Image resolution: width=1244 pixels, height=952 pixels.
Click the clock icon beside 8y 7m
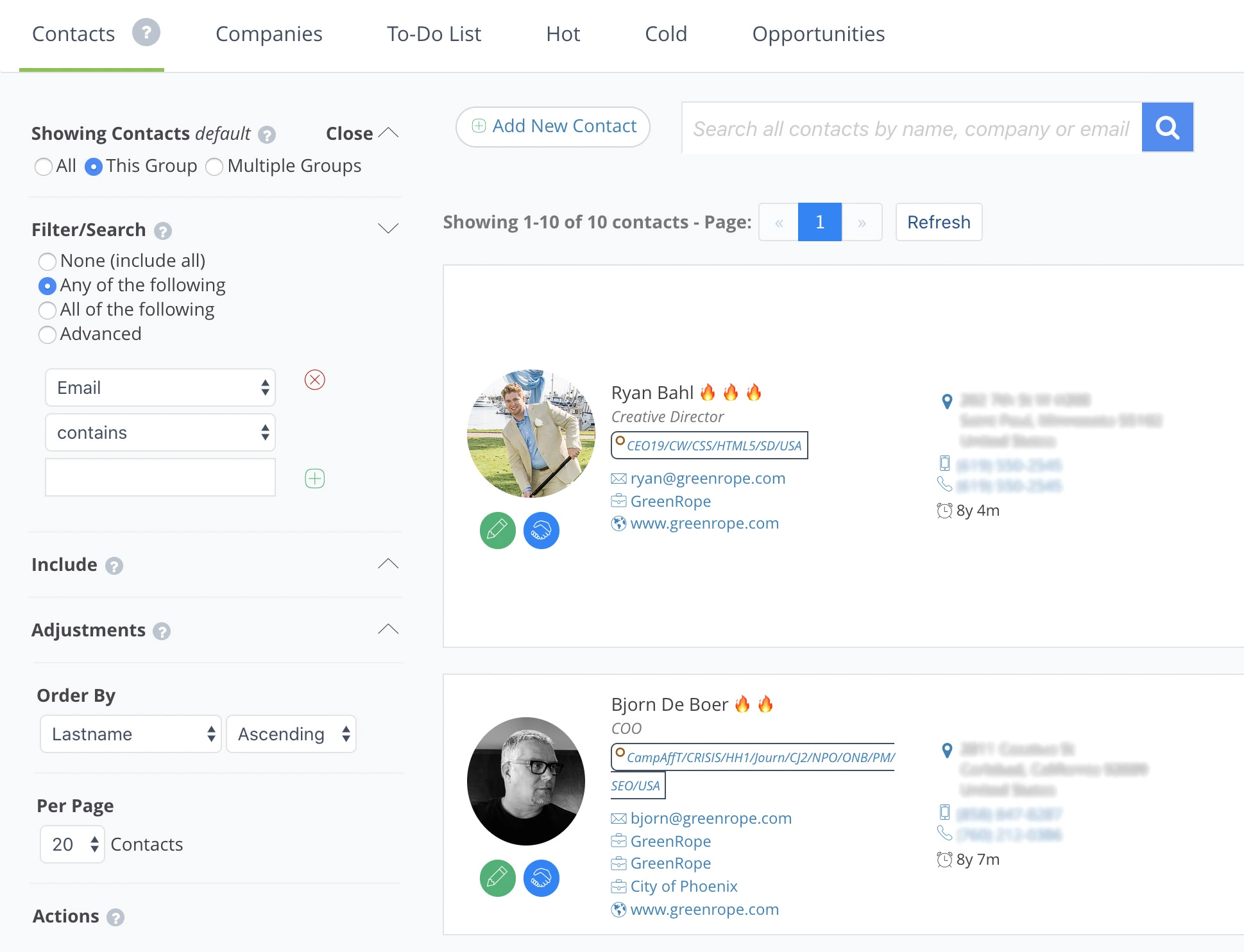click(944, 860)
